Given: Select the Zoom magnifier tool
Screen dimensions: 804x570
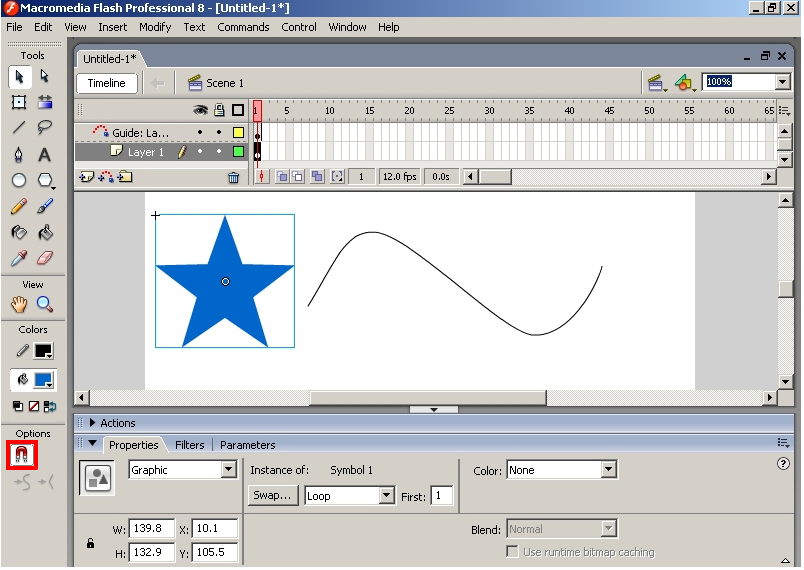Looking at the screenshot, I should 45,304.
